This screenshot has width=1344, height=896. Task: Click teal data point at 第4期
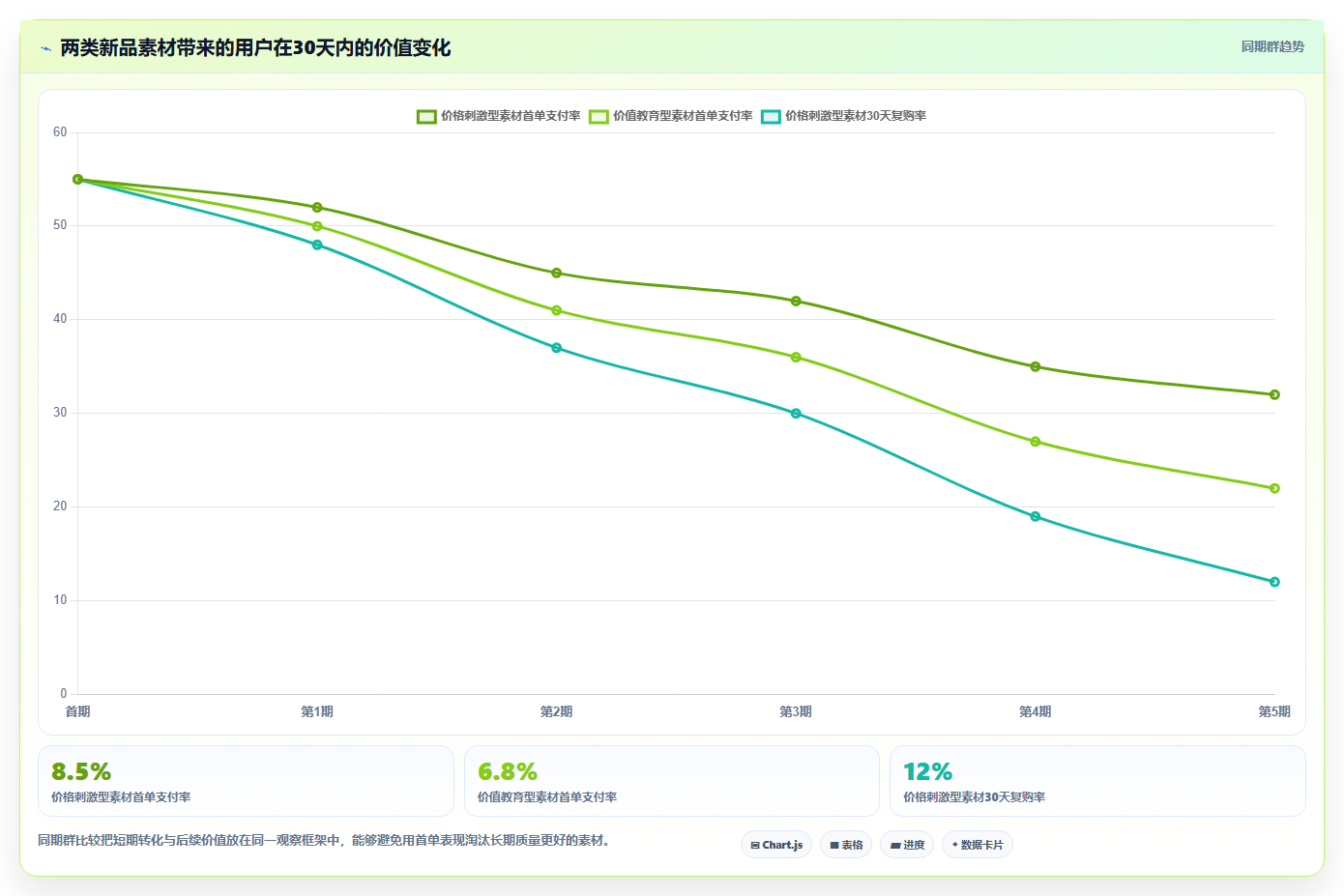tap(1036, 517)
